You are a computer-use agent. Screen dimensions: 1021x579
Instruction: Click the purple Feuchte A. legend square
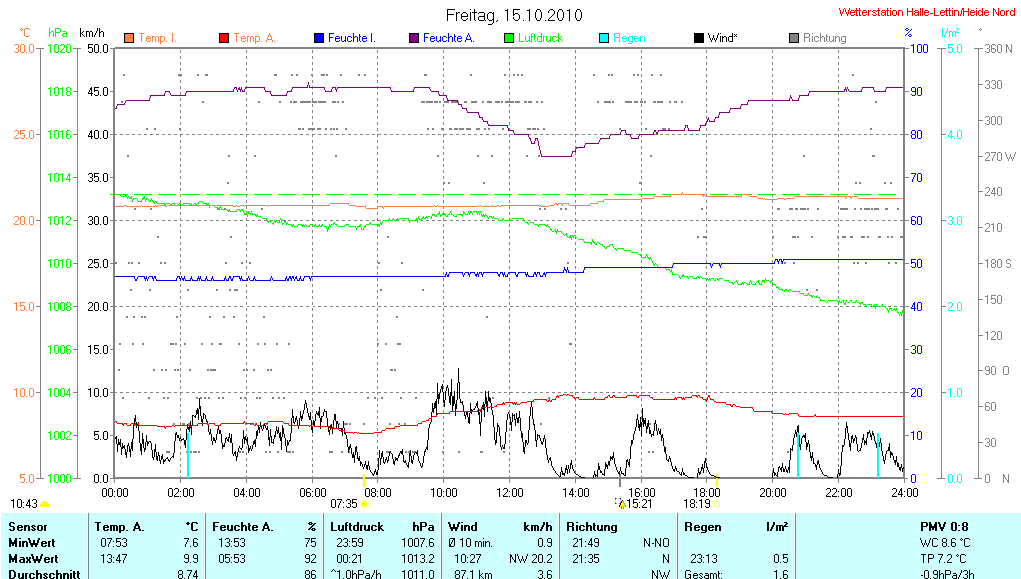point(413,38)
